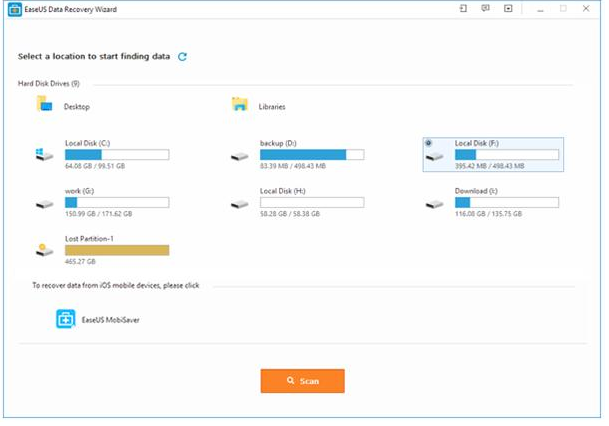The image size is (609, 426).
Task: Open the menu icon left of minimize
Action: tap(508, 9)
